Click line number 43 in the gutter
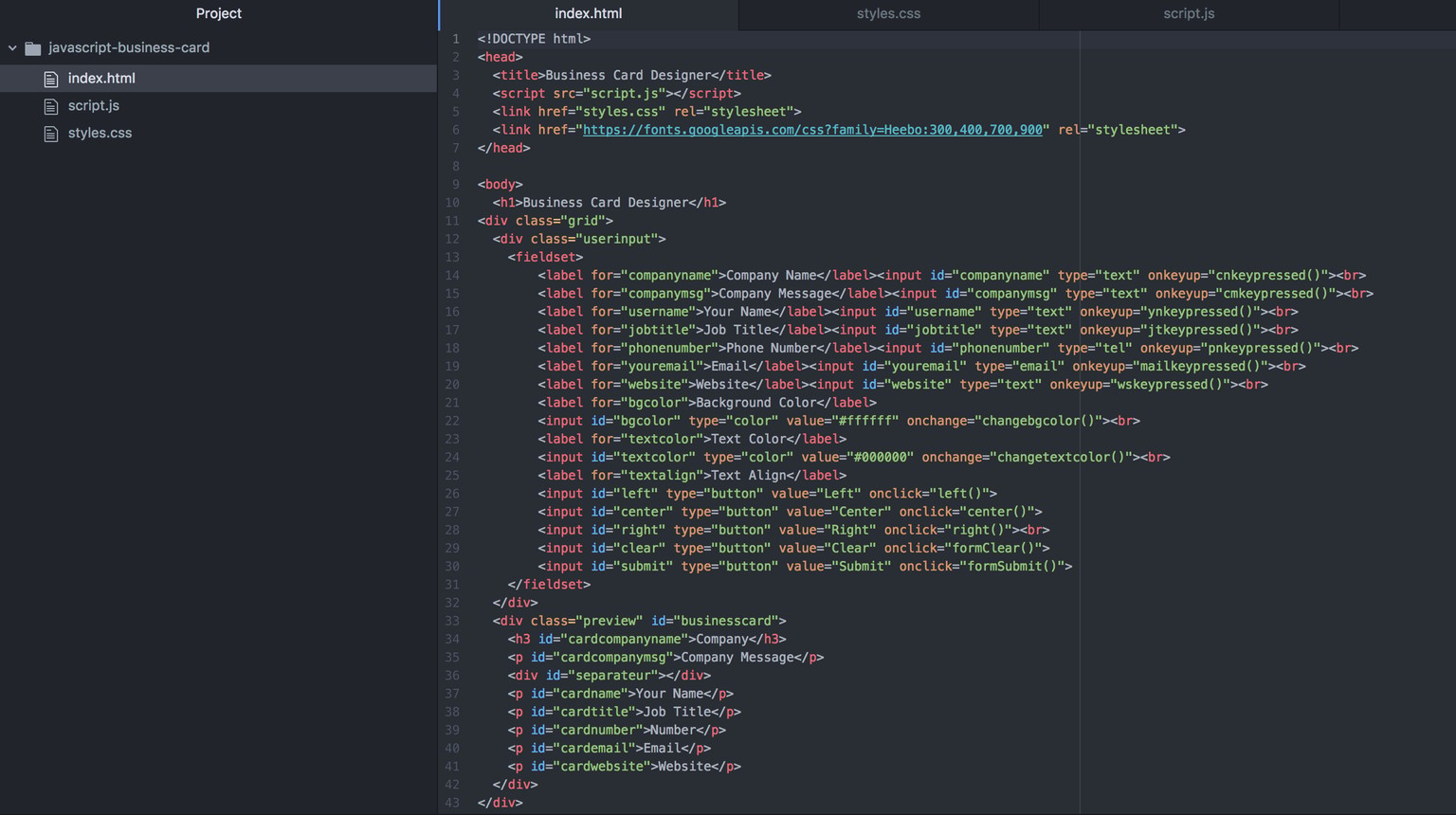 pyautogui.click(x=452, y=803)
